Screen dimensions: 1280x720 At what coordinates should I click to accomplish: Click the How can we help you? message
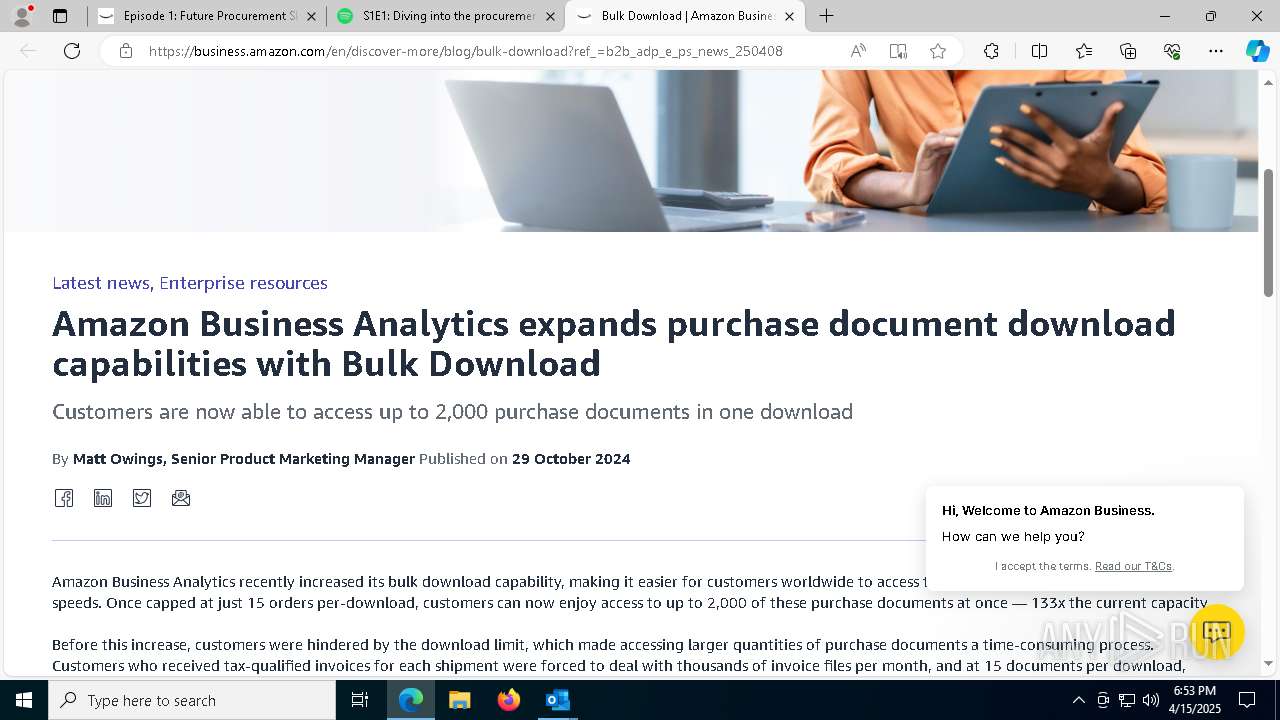click(1013, 537)
